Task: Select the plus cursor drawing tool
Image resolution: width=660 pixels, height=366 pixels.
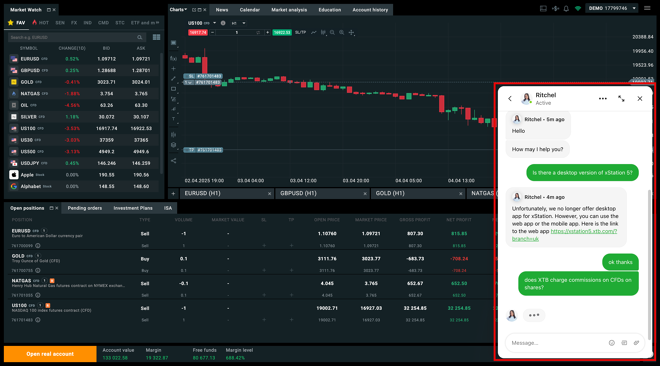Action: (173, 69)
